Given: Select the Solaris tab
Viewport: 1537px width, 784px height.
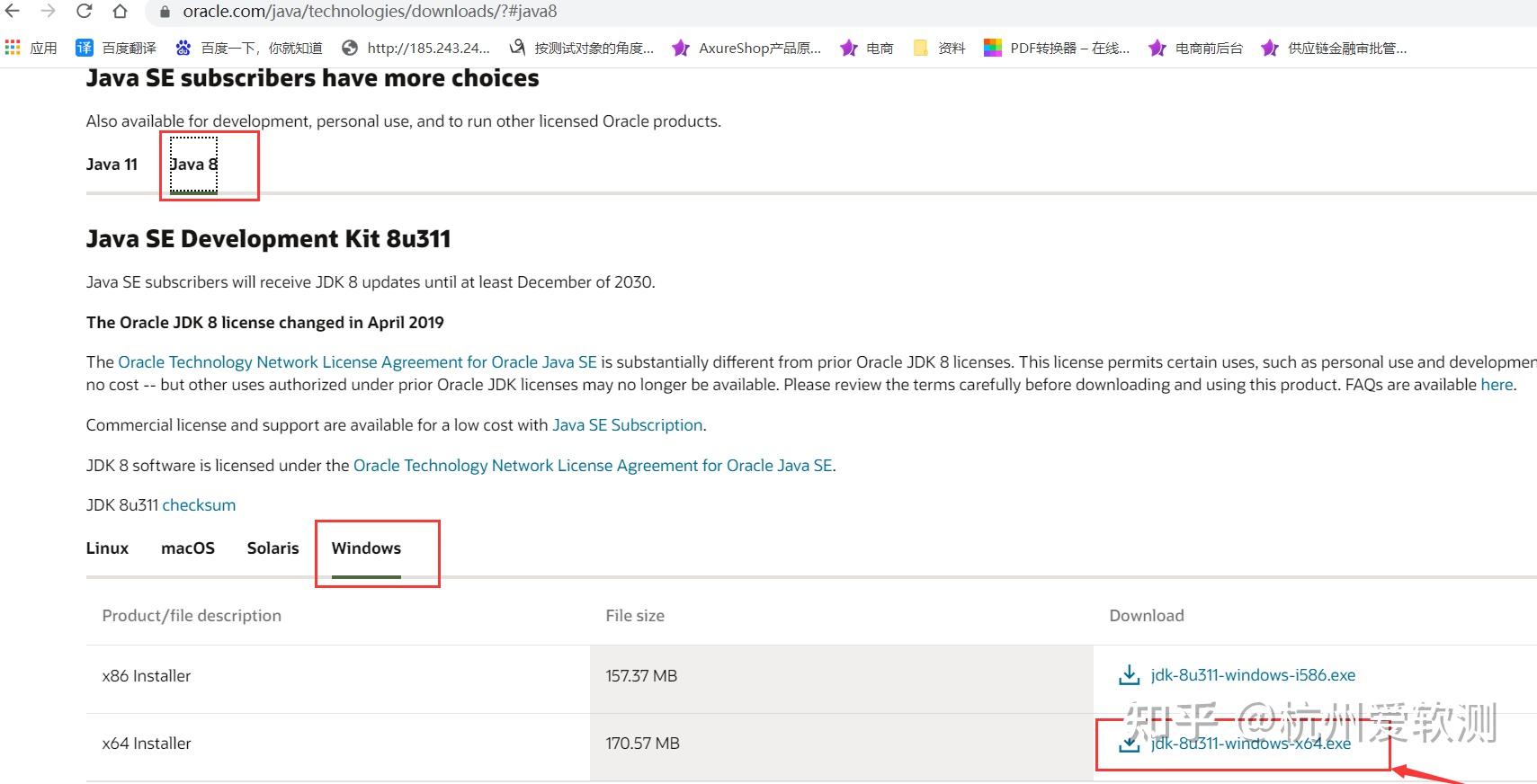Looking at the screenshot, I should (273, 548).
